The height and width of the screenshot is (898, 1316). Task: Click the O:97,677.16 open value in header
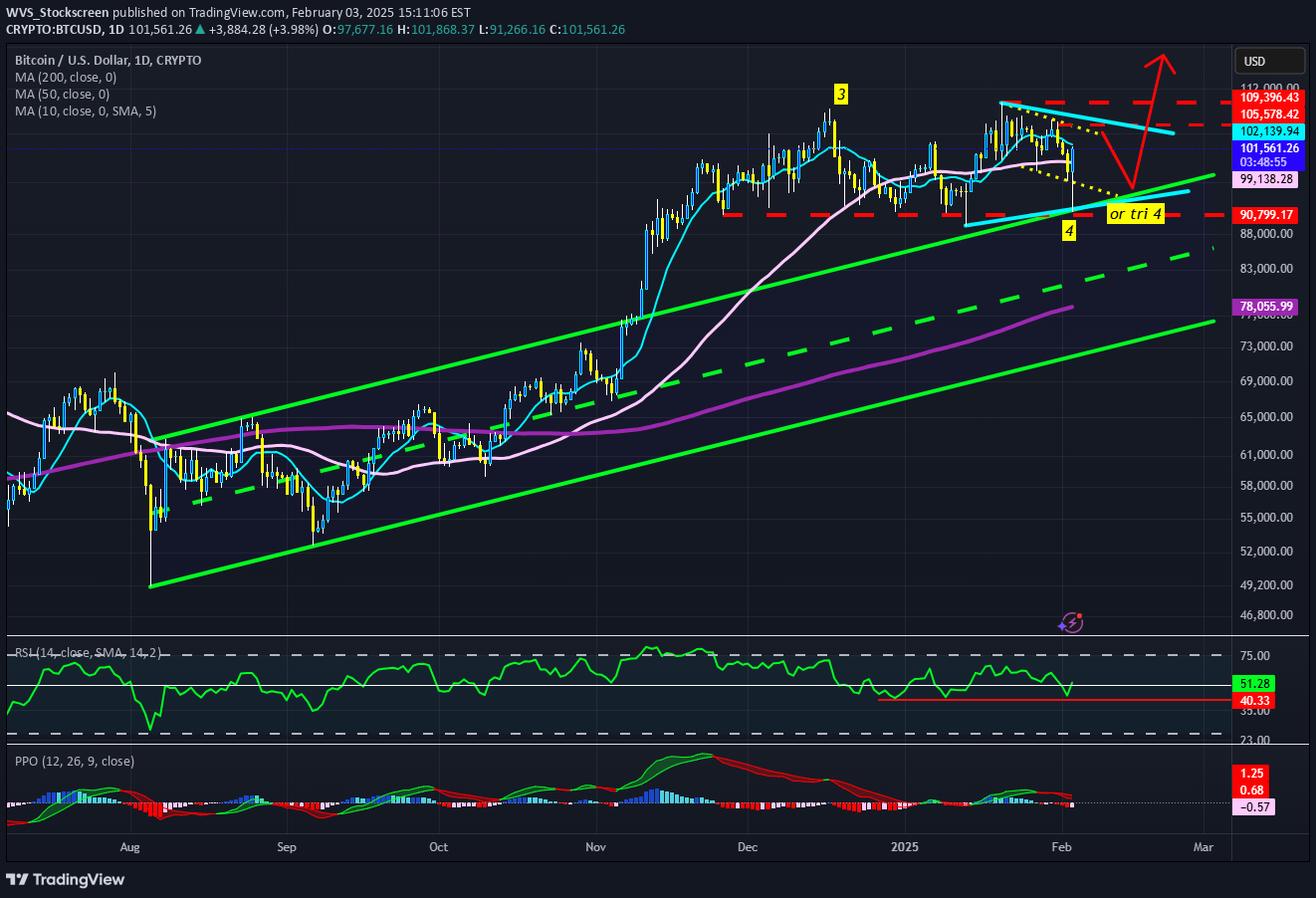pos(357,30)
